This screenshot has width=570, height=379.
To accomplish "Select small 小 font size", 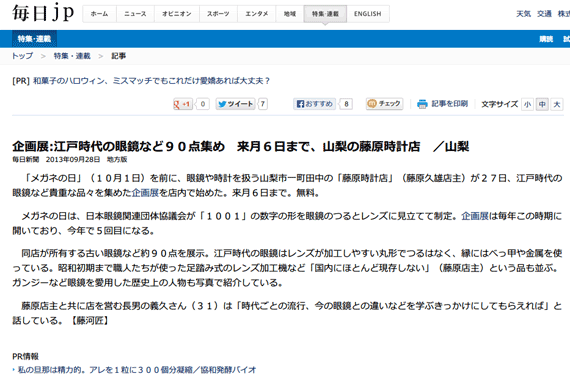I will (x=527, y=105).
